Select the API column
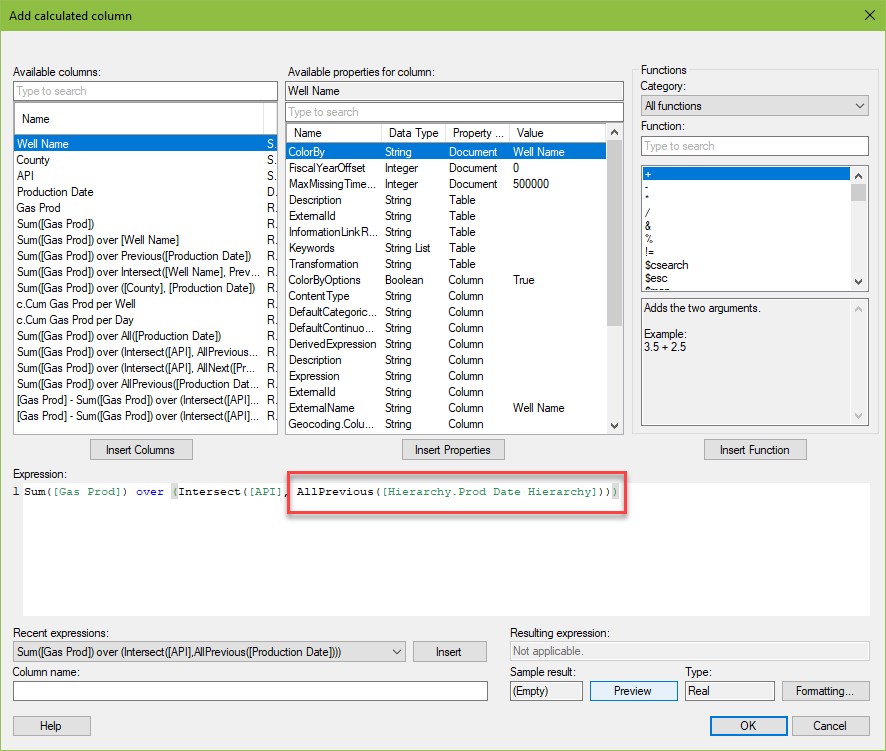 (x=145, y=176)
